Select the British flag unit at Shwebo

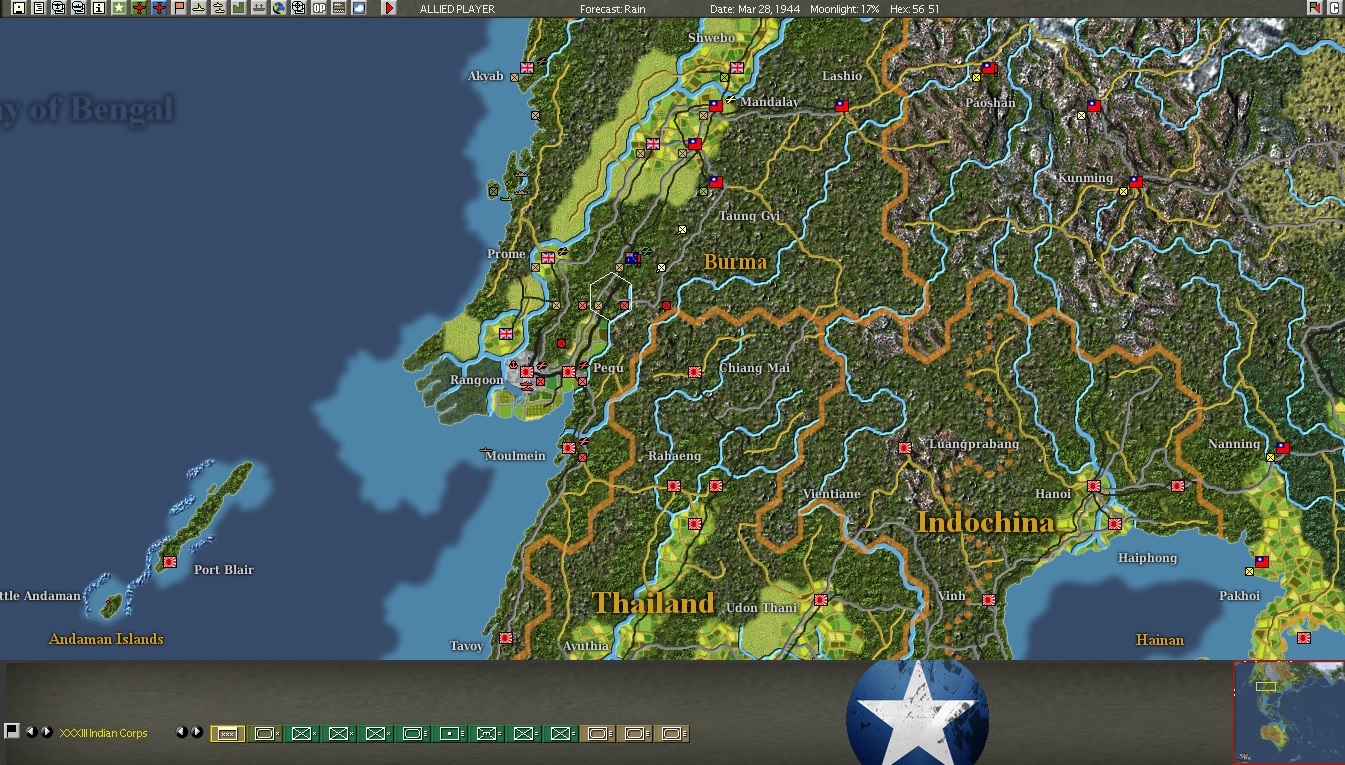(737, 68)
